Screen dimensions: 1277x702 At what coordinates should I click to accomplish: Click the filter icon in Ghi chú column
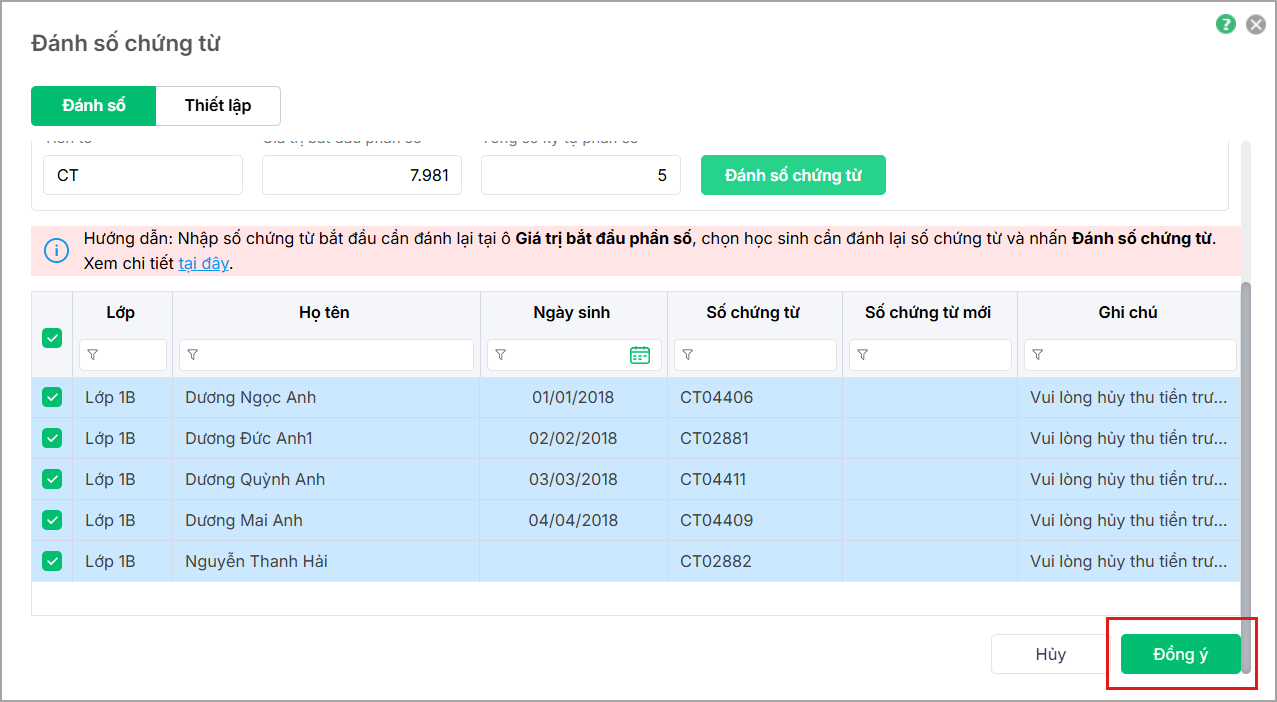1038,355
